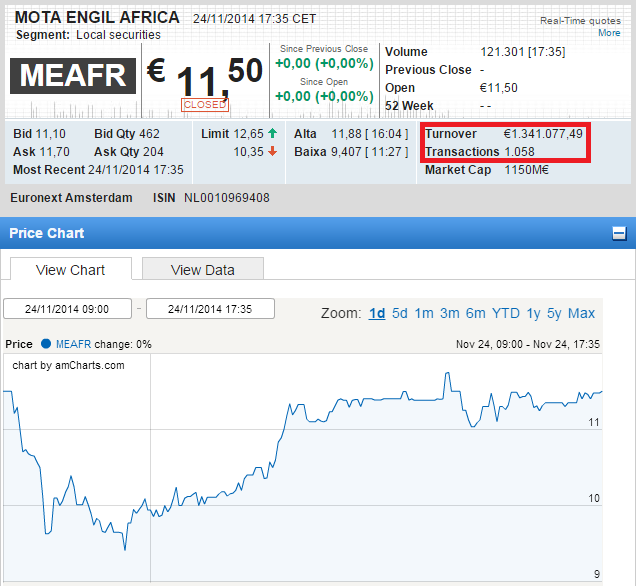The width and height of the screenshot is (642, 586).
Task: Click the Bid price 11,10
Action: tap(50, 134)
